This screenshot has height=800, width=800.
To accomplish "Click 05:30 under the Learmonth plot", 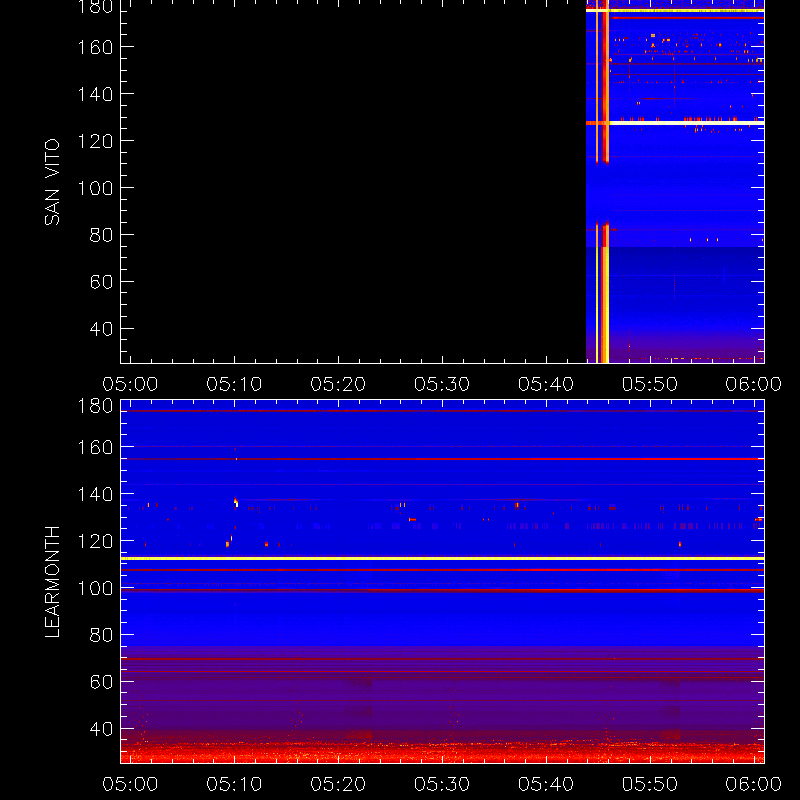I will [442, 784].
